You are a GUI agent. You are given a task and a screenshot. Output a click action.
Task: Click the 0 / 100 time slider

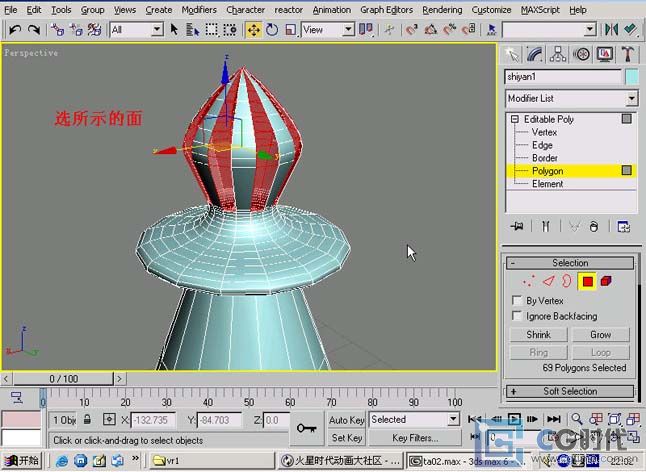point(63,379)
